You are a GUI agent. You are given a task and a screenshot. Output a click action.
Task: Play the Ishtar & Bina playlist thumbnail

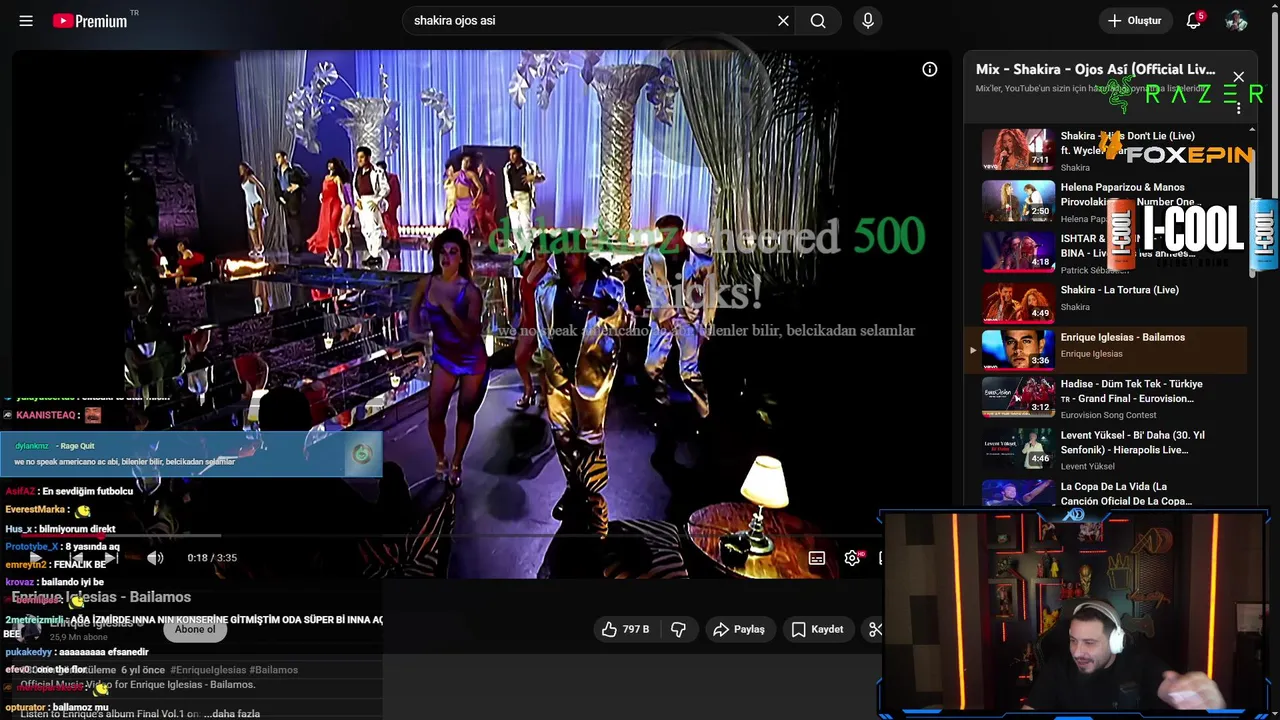click(x=1018, y=251)
